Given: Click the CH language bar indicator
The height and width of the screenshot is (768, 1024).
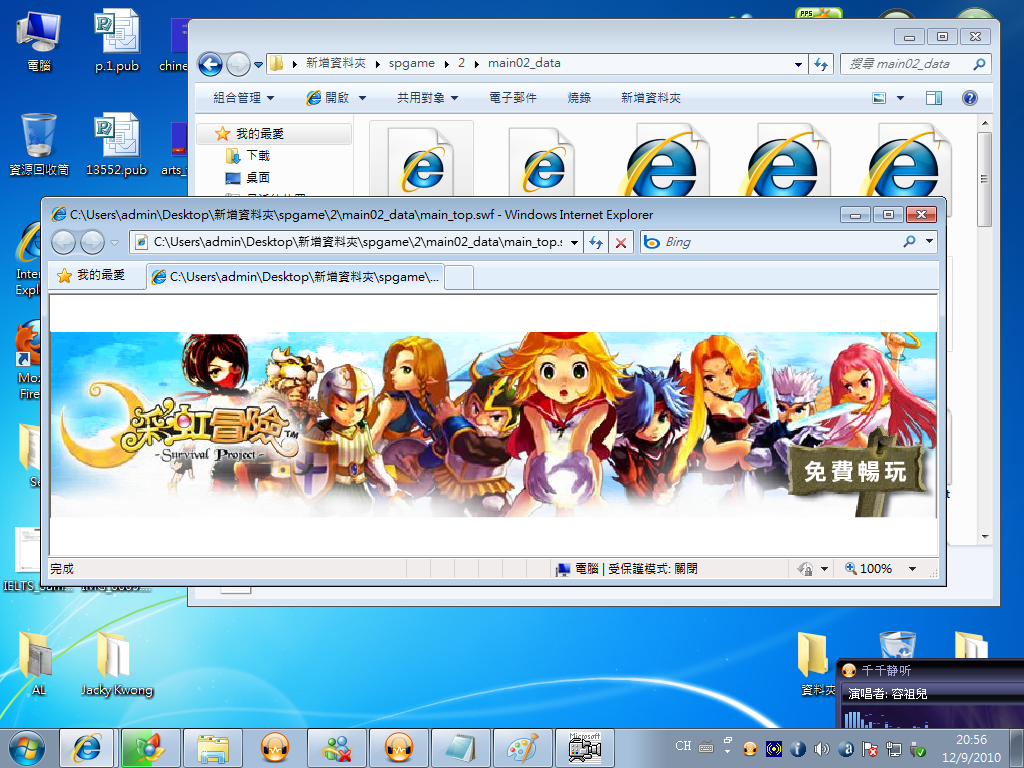Looking at the screenshot, I should (683, 746).
